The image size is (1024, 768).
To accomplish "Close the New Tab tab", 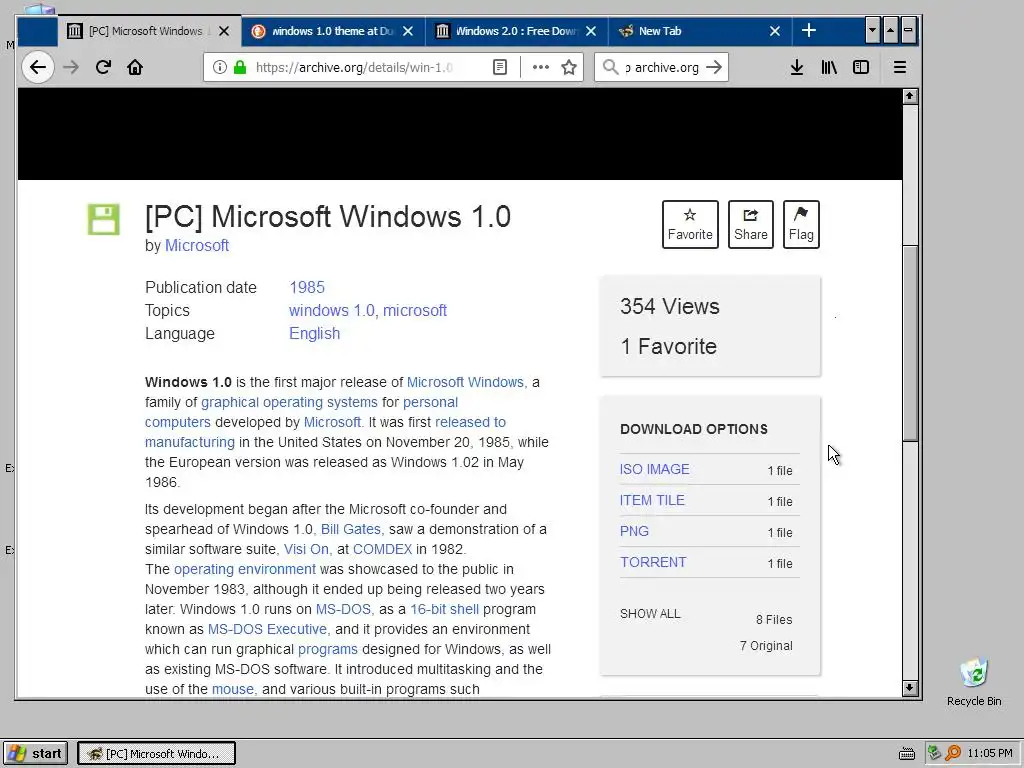I will (775, 31).
